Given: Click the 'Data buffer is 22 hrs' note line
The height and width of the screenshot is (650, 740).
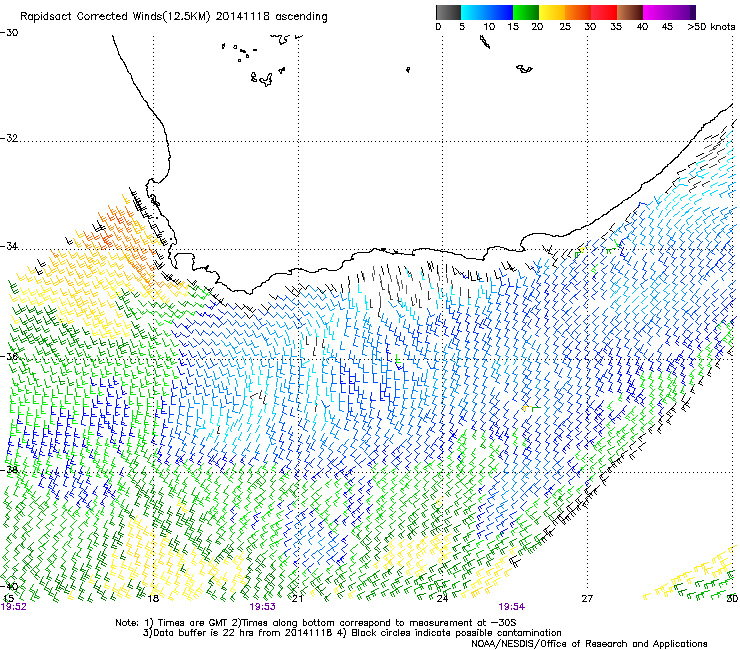Looking at the screenshot, I should pyautogui.click(x=352, y=633).
